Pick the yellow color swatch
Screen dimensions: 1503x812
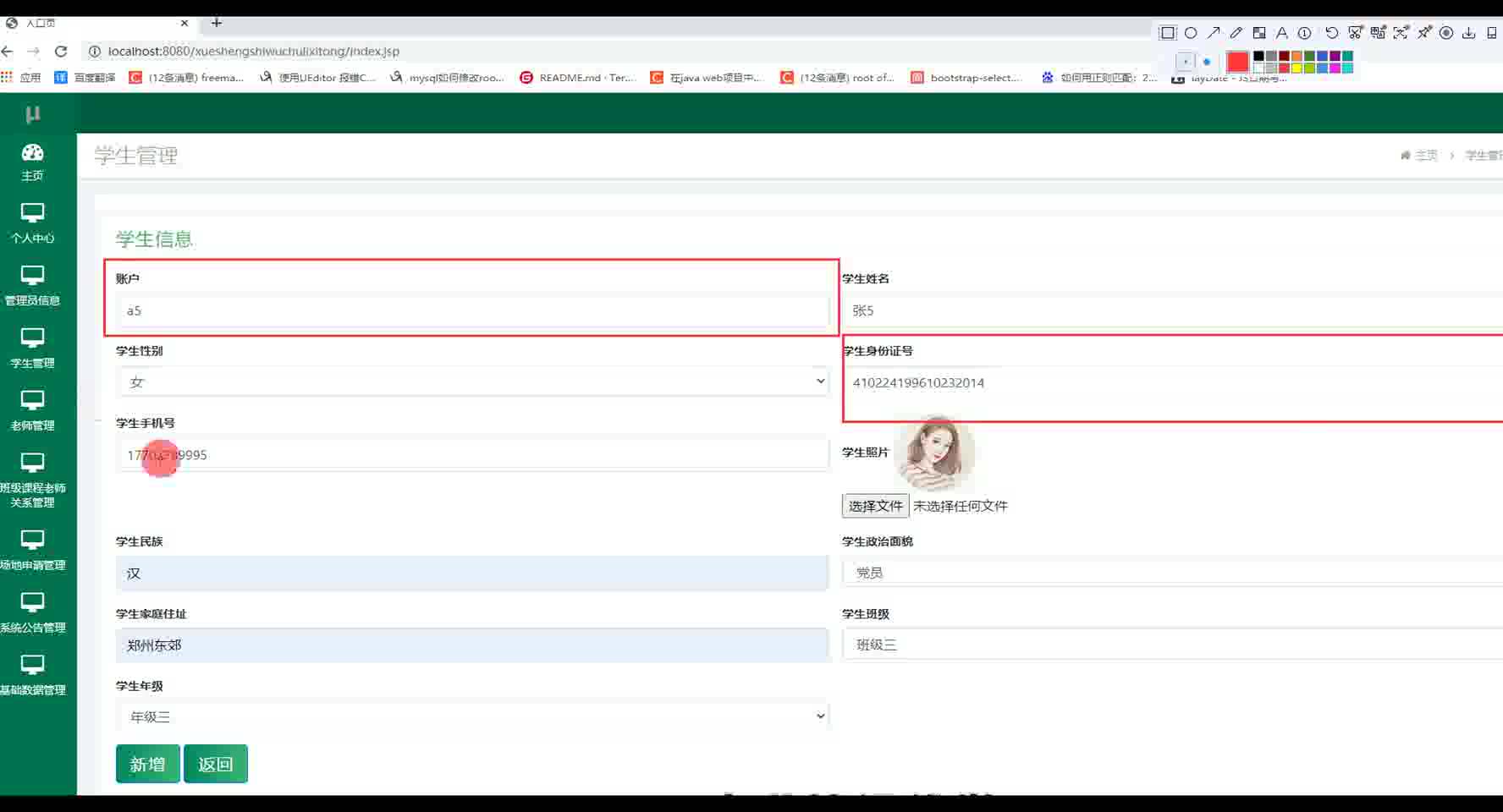pos(1297,68)
